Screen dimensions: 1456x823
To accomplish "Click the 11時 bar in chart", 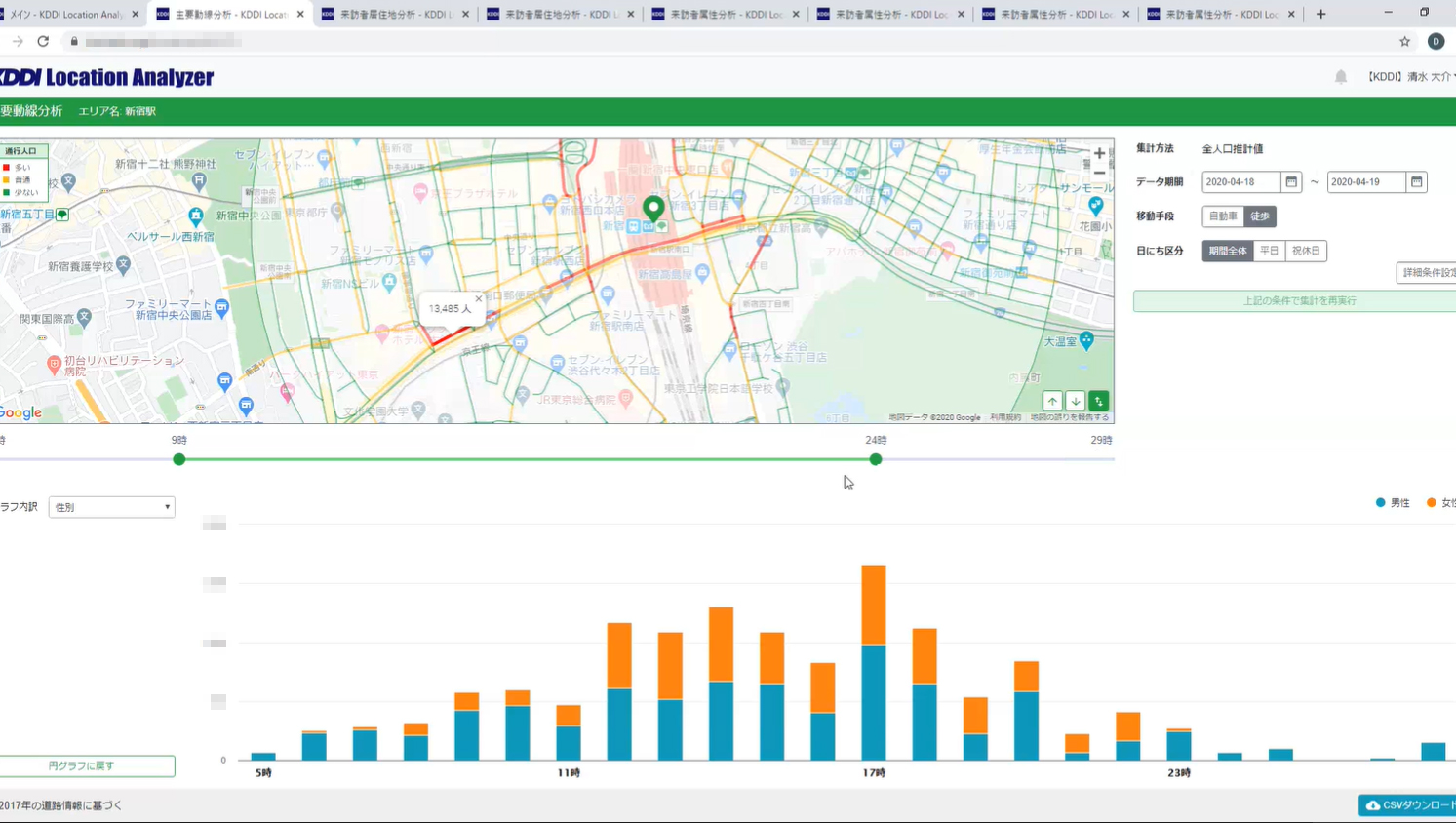I will point(569,732).
